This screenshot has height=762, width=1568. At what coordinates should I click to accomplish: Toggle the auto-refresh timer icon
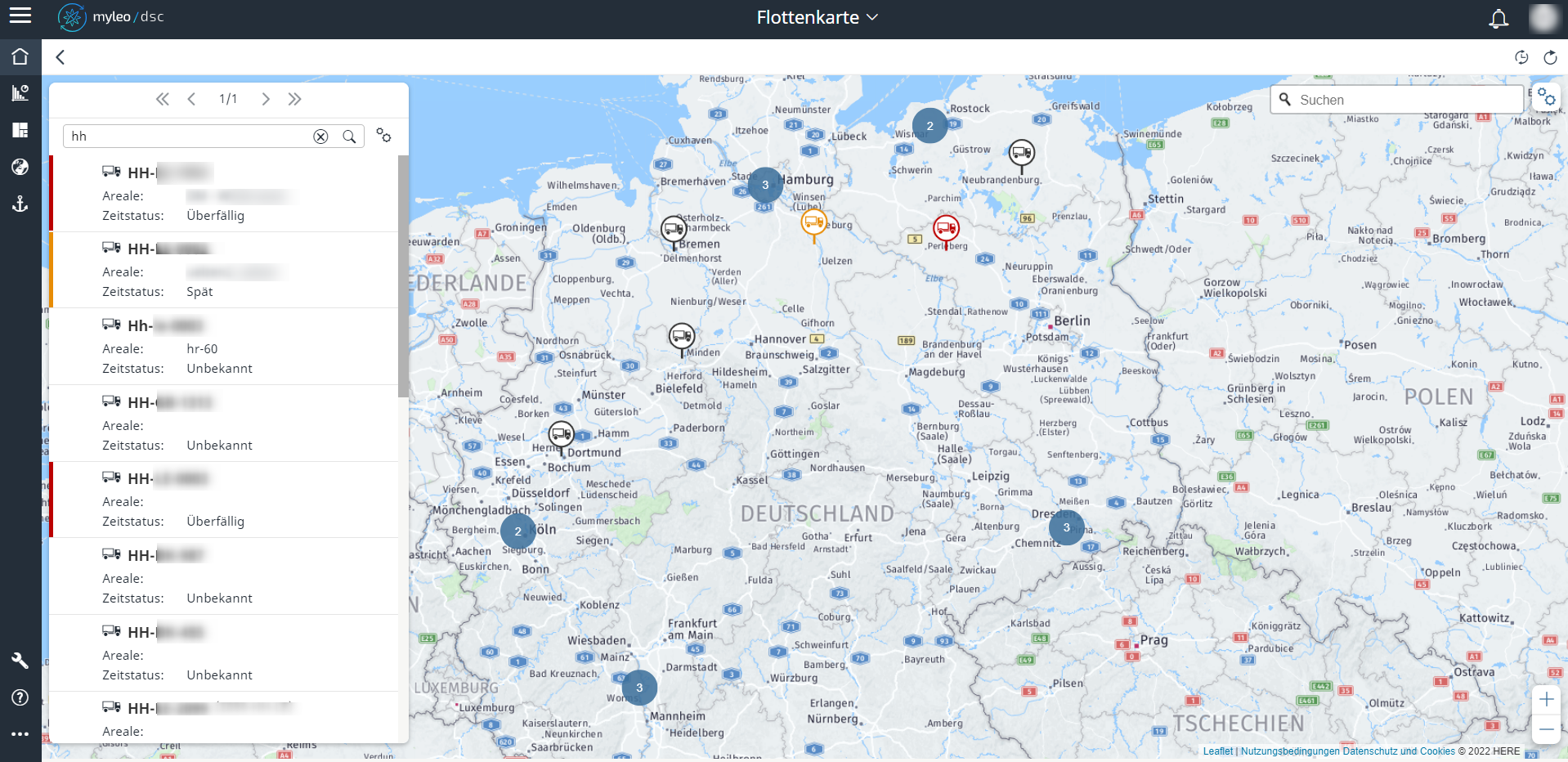pyautogui.click(x=1521, y=57)
